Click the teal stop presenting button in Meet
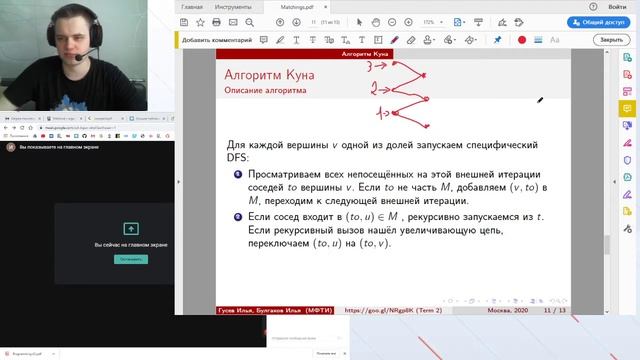The width and height of the screenshot is (640, 360). click(x=131, y=259)
